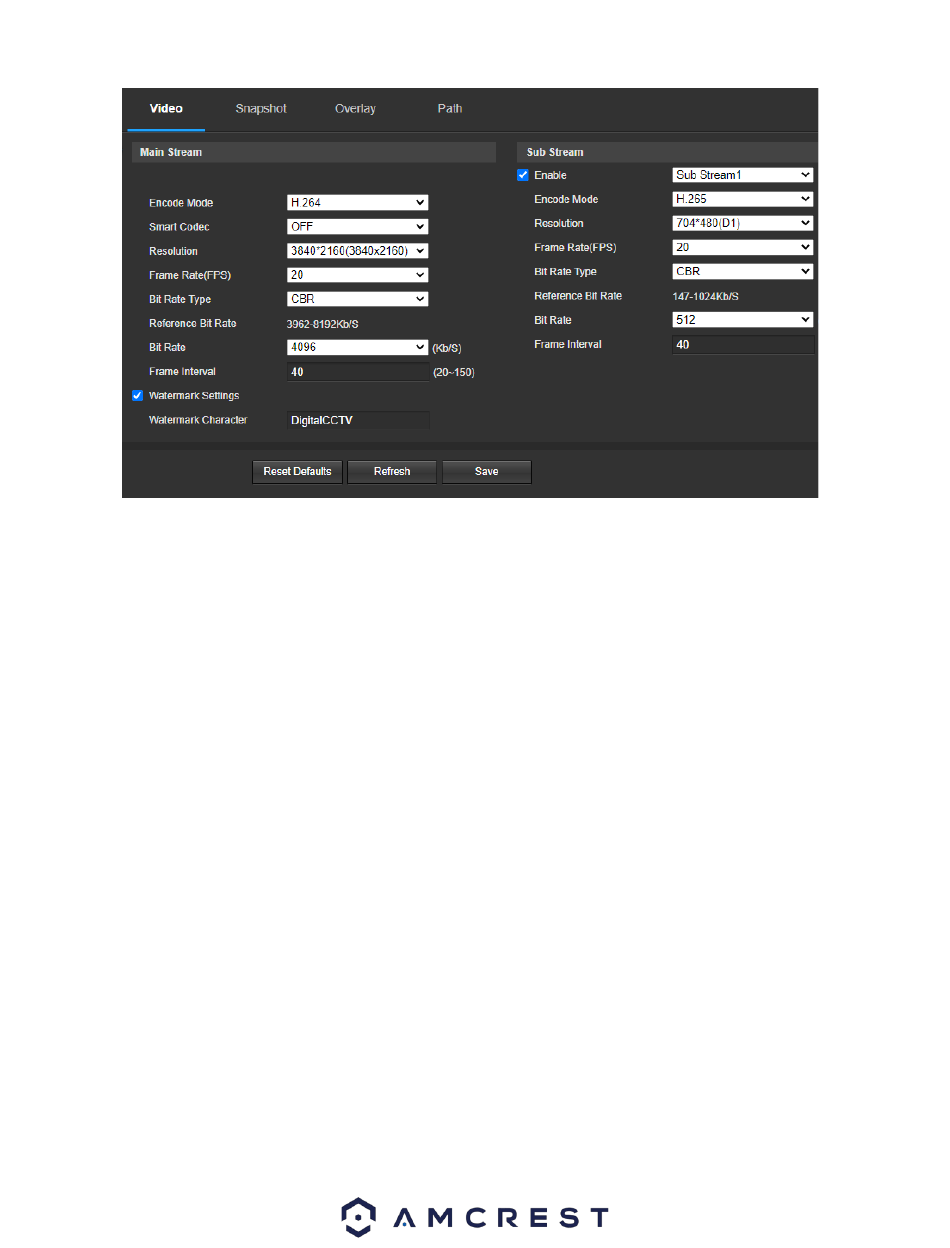Image resolution: width=950 pixels, height=1248 pixels.
Task: Expand Sub Stream Encode Mode H.265 dropdown
Action: [743, 199]
